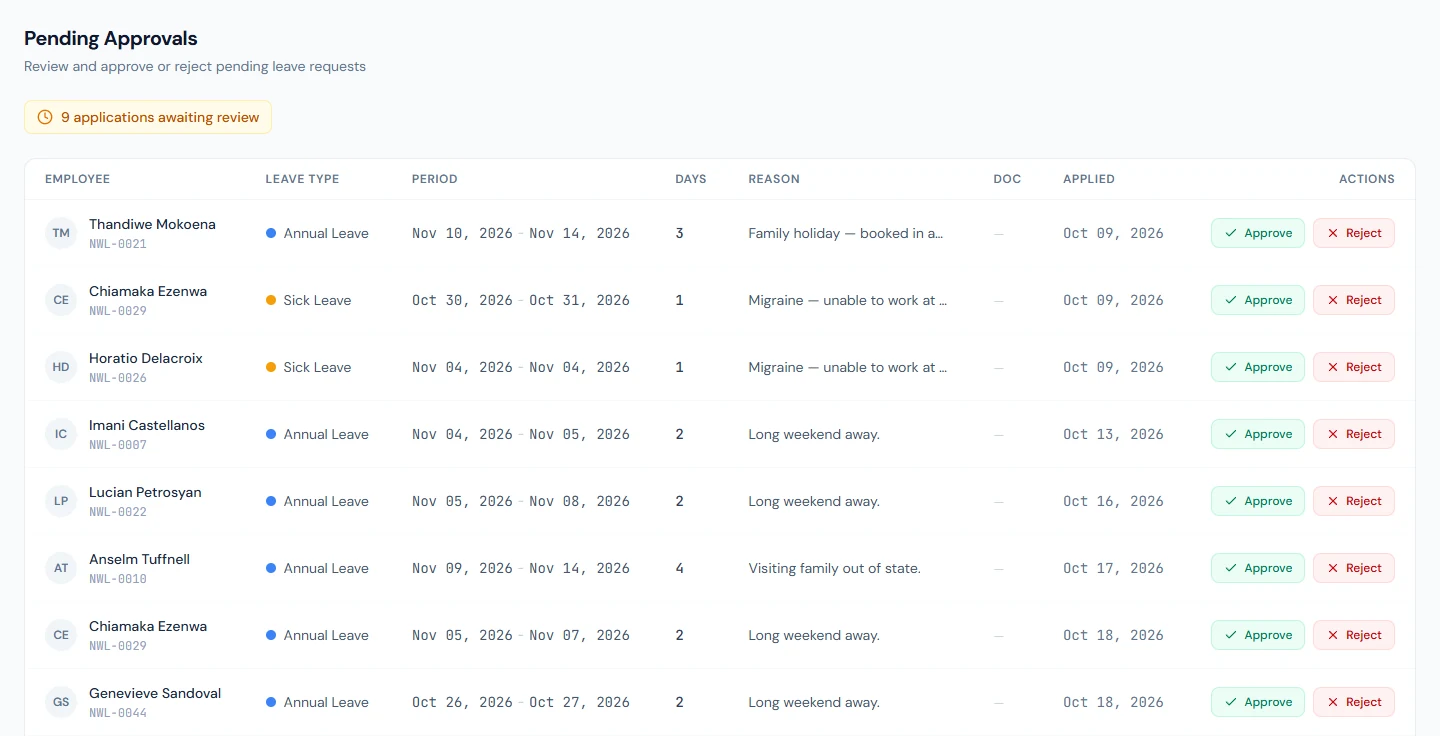This screenshot has width=1440, height=736.
Task: Click the name Horatio Delacroix
Action: click(x=146, y=358)
